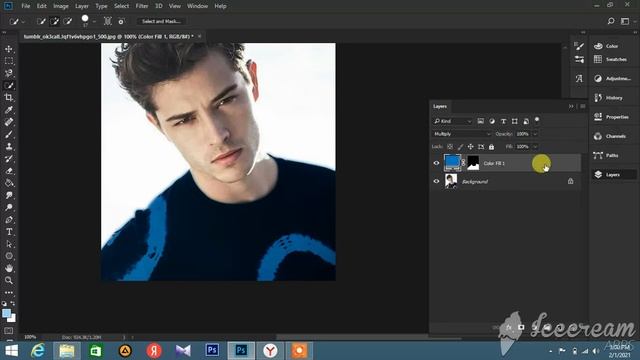This screenshot has width=640, height=360.
Task: Reset default foreground and background colors
Action: pos(4,304)
